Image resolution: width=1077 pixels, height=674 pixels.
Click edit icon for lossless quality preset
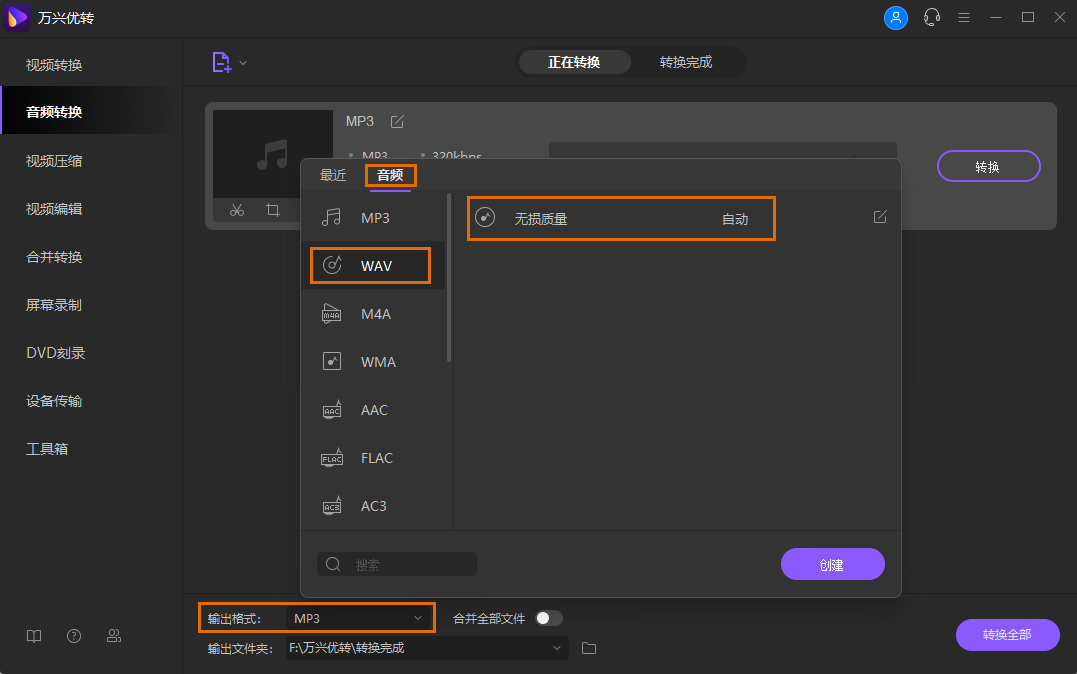(x=880, y=217)
